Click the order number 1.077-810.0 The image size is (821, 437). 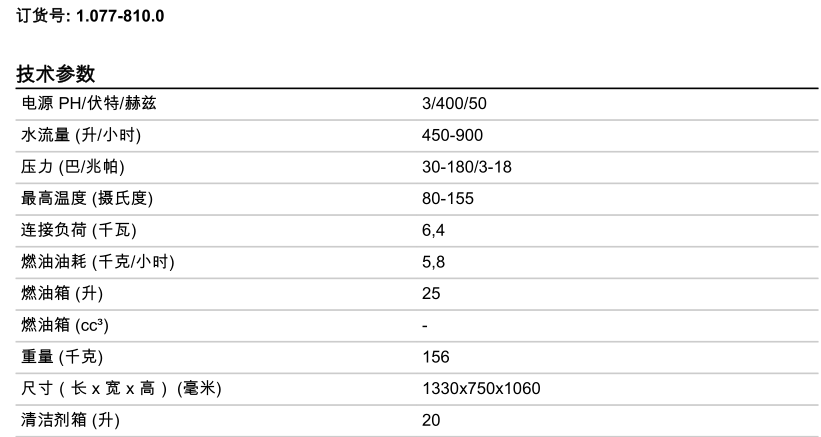[120, 16]
